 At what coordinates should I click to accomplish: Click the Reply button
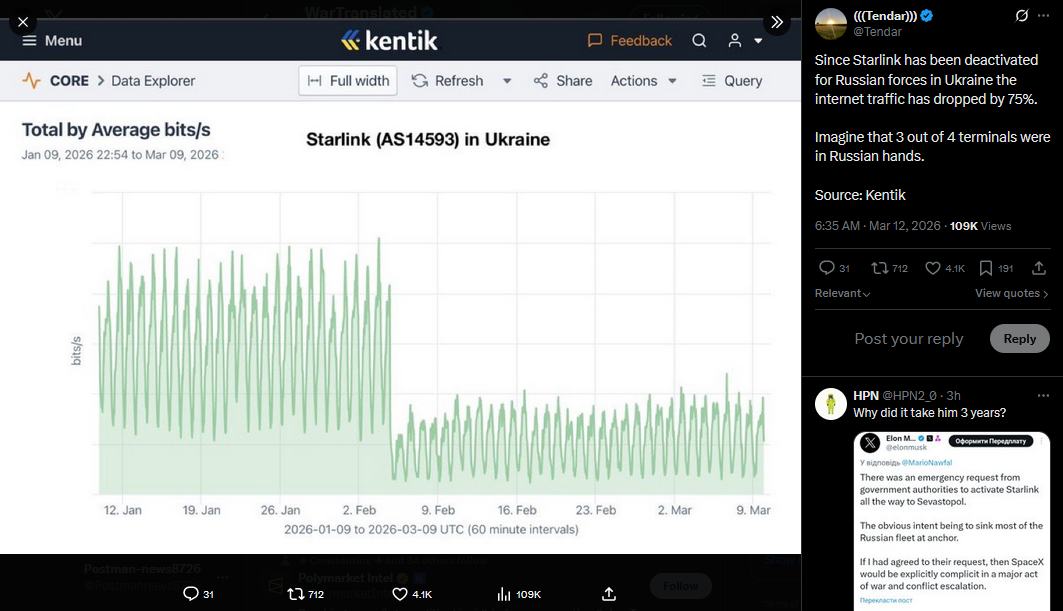click(x=1020, y=338)
